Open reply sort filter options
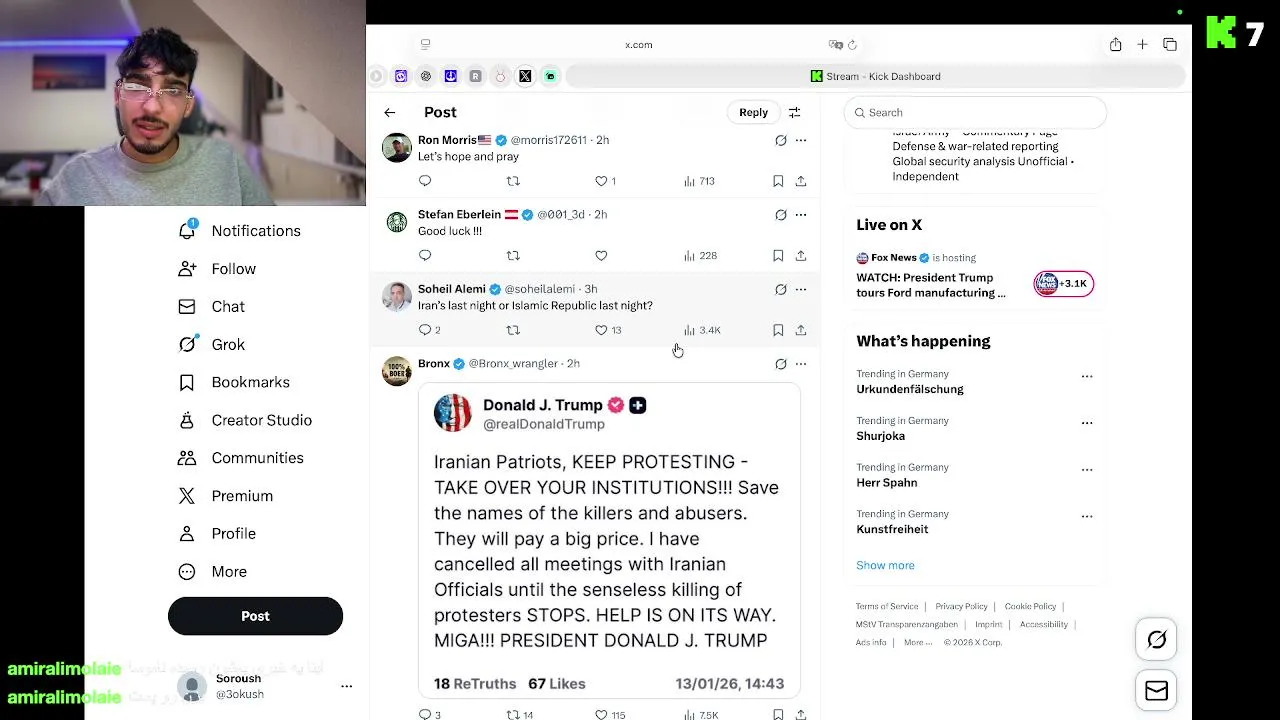Screen dimensions: 1280x720 point(794,113)
